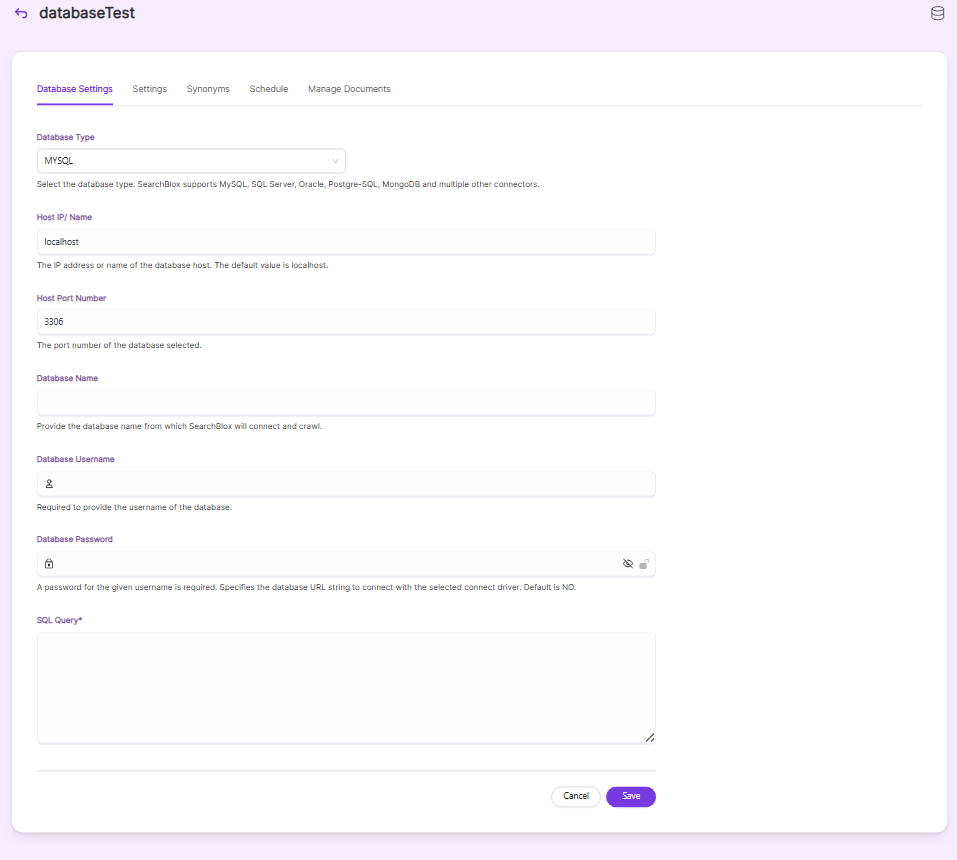Switch to the Schedule tab

click(269, 89)
